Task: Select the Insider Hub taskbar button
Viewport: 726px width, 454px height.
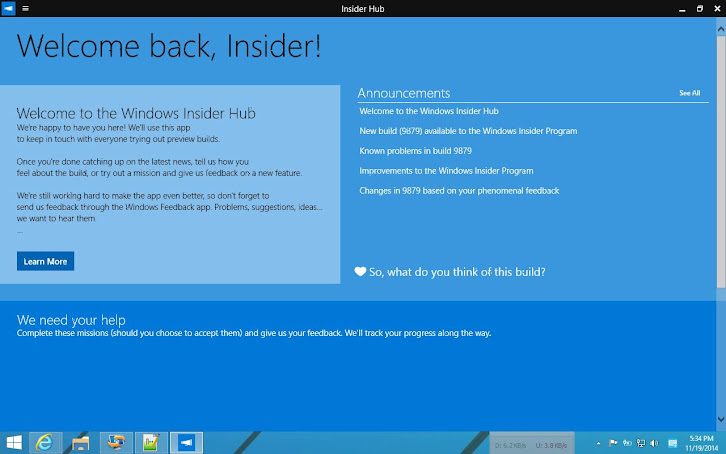Action: 186,443
